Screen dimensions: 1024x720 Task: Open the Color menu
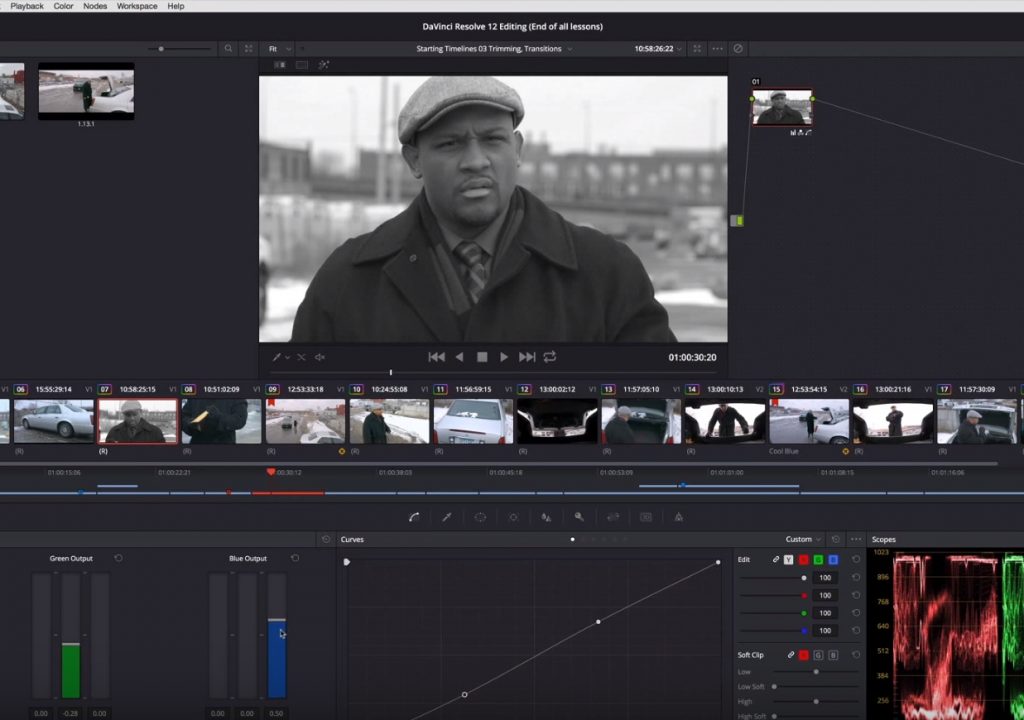click(x=63, y=6)
